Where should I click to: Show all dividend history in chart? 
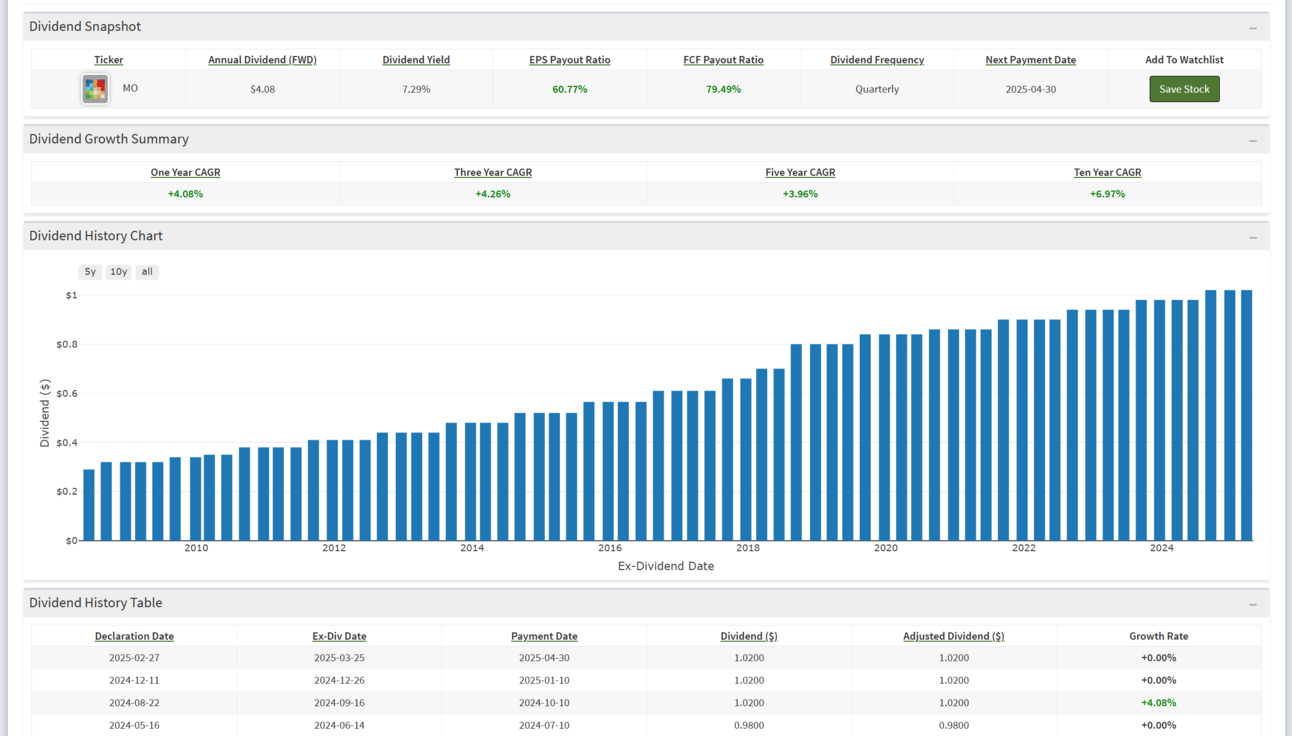click(x=147, y=272)
